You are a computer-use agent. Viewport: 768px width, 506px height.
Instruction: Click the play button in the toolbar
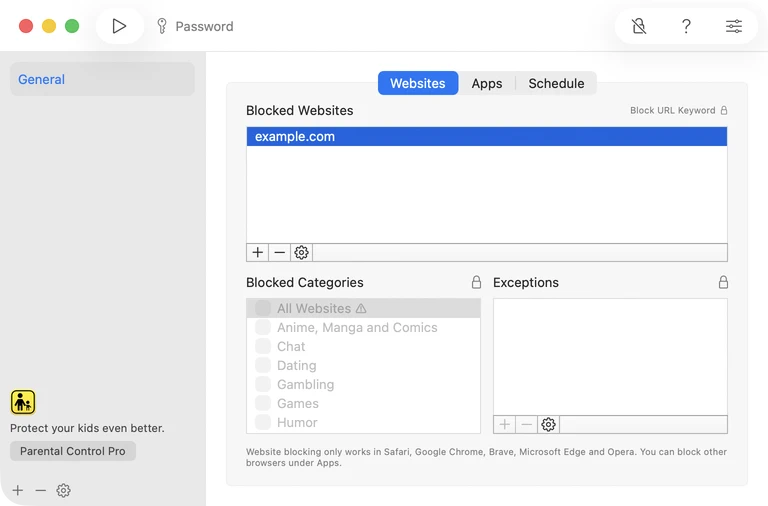[x=119, y=26]
